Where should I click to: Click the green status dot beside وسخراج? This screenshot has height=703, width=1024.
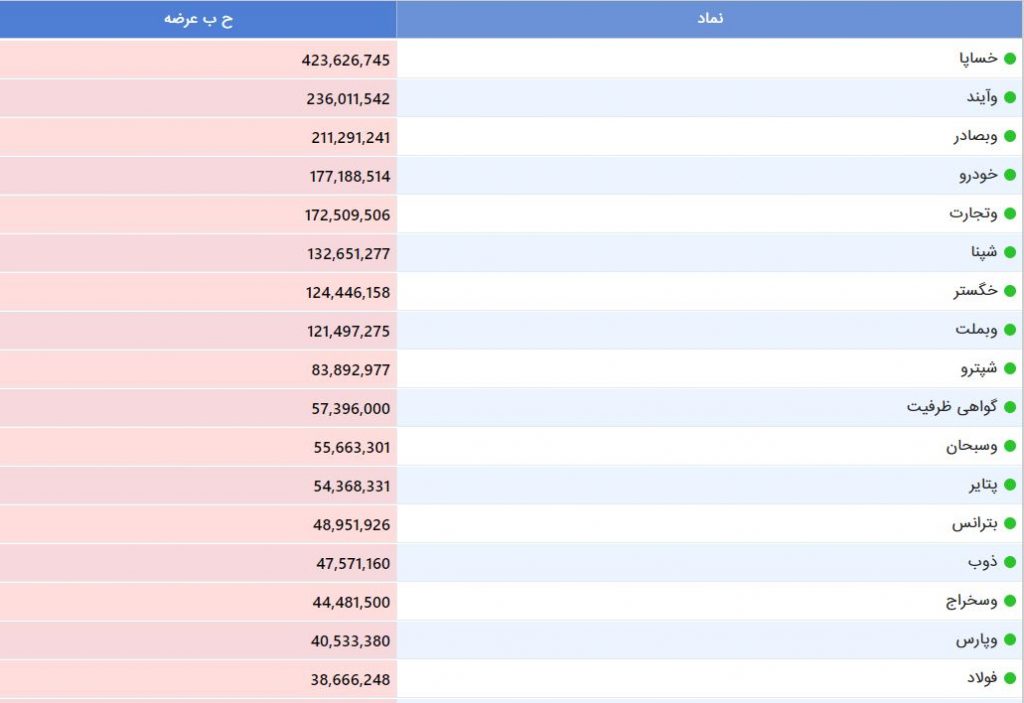pyautogui.click(x=1010, y=601)
